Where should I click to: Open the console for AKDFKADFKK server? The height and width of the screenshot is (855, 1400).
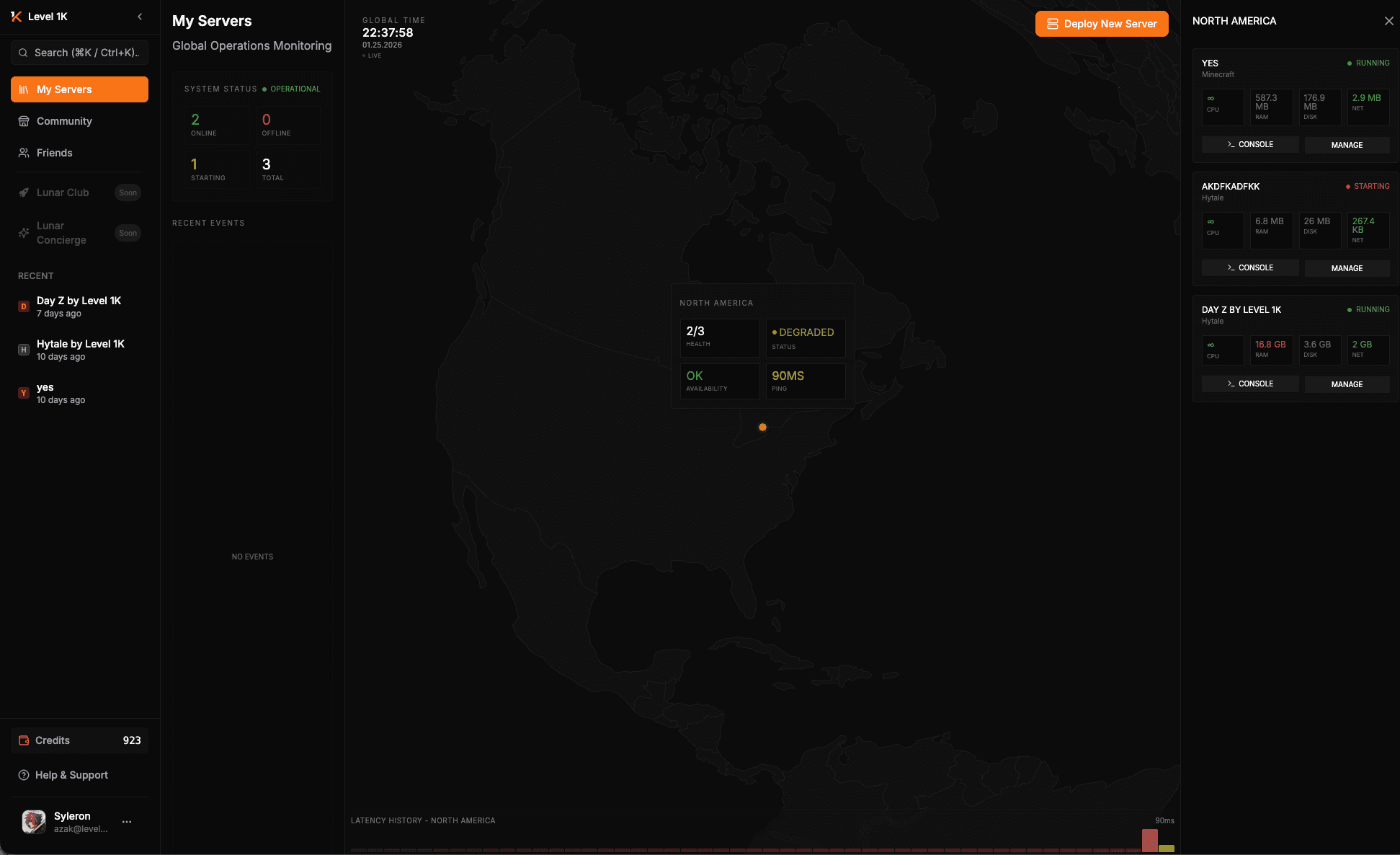(x=1249, y=267)
